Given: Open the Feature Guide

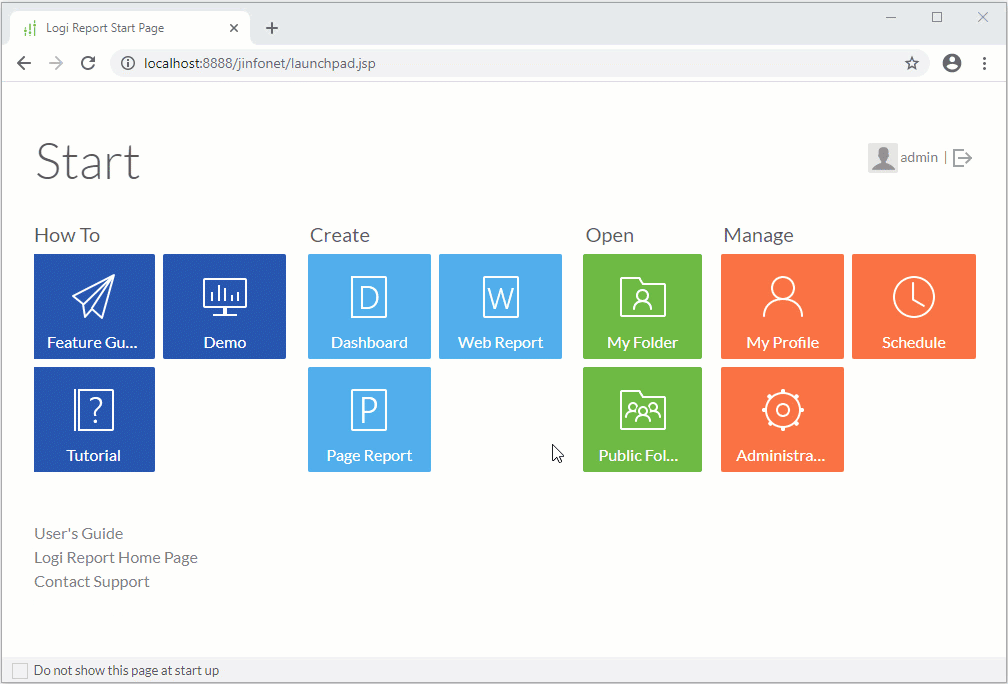Looking at the screenshot, I should [x=94, y=306].
